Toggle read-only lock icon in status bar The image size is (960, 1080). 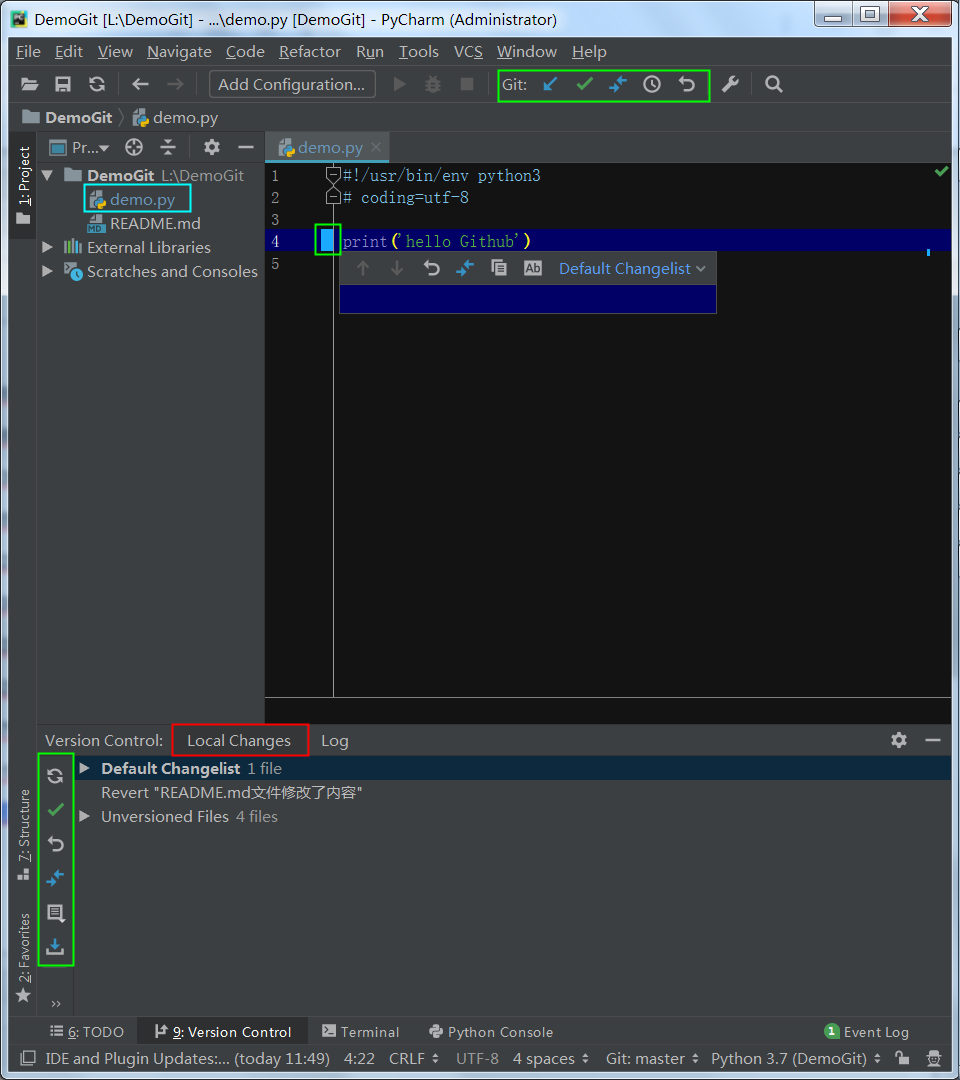[x=902, y=1059]
